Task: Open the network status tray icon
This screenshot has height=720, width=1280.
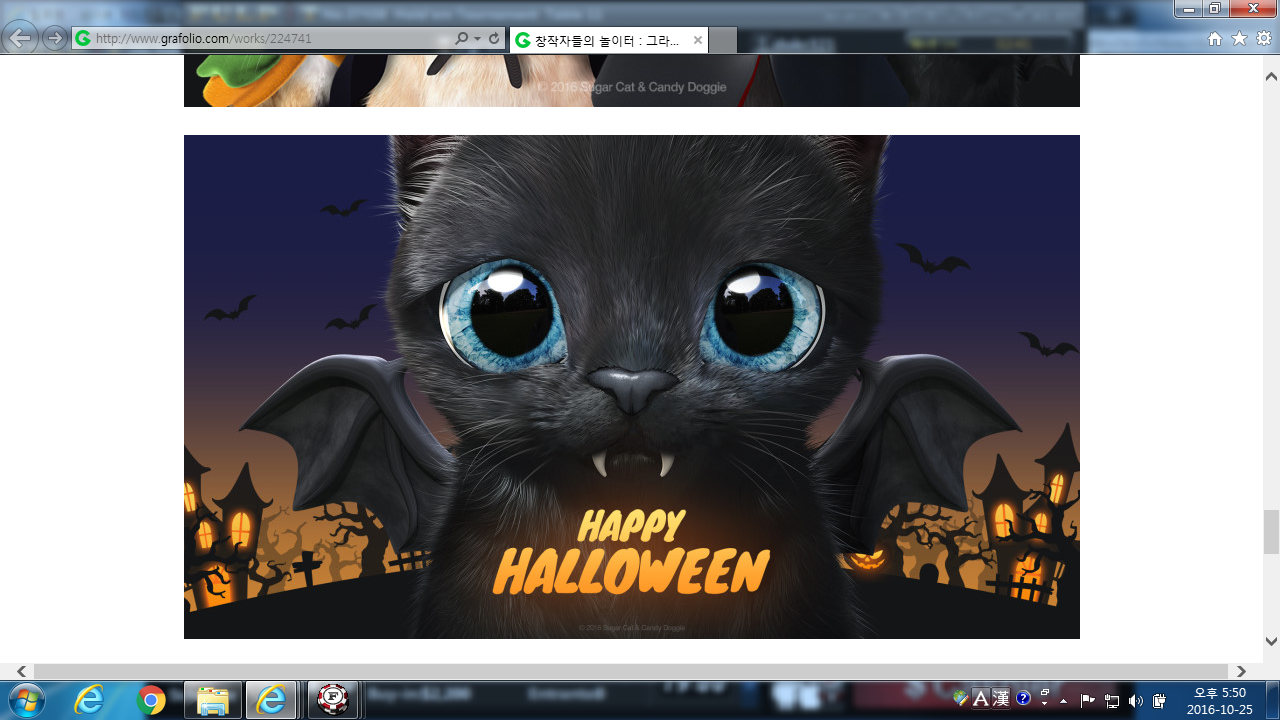Action: (x=1111, y=701)
